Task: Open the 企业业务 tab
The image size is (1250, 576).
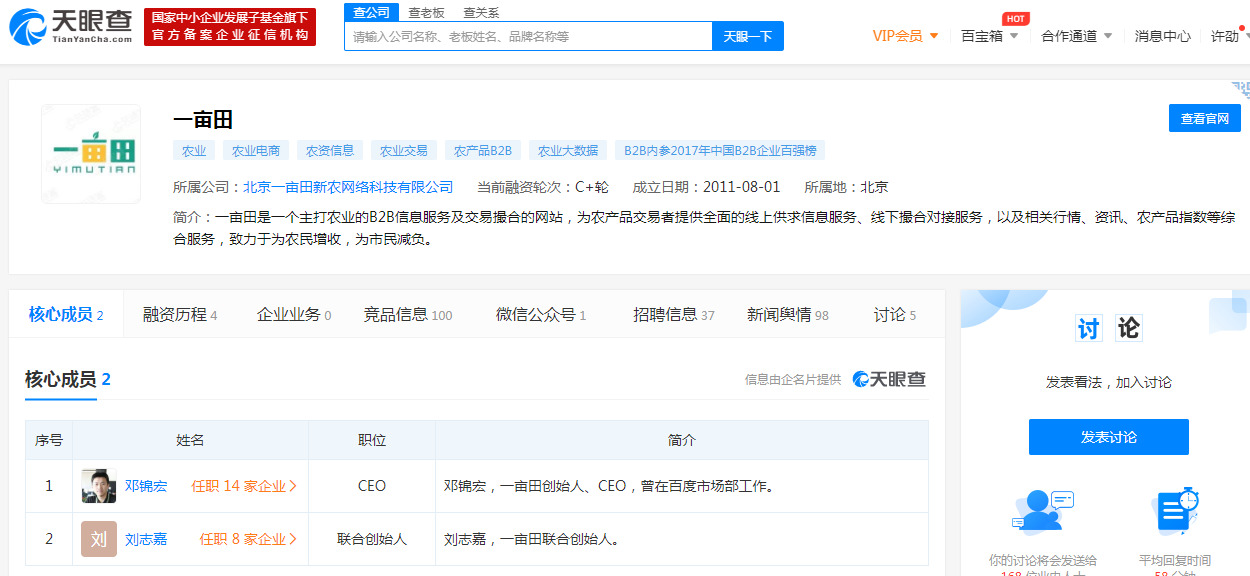Action: tap(294, 315)
